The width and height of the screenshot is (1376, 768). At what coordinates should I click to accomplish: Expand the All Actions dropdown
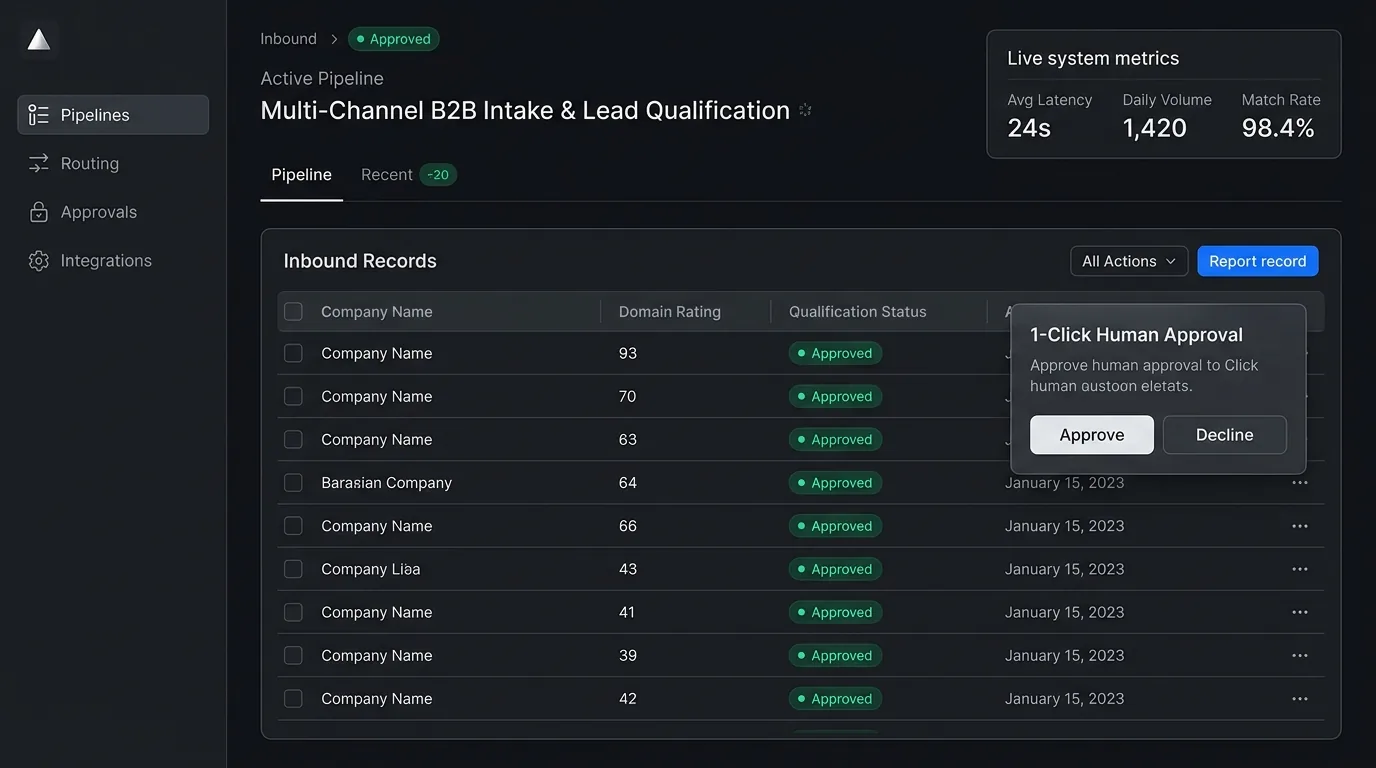click(1129, 261)
